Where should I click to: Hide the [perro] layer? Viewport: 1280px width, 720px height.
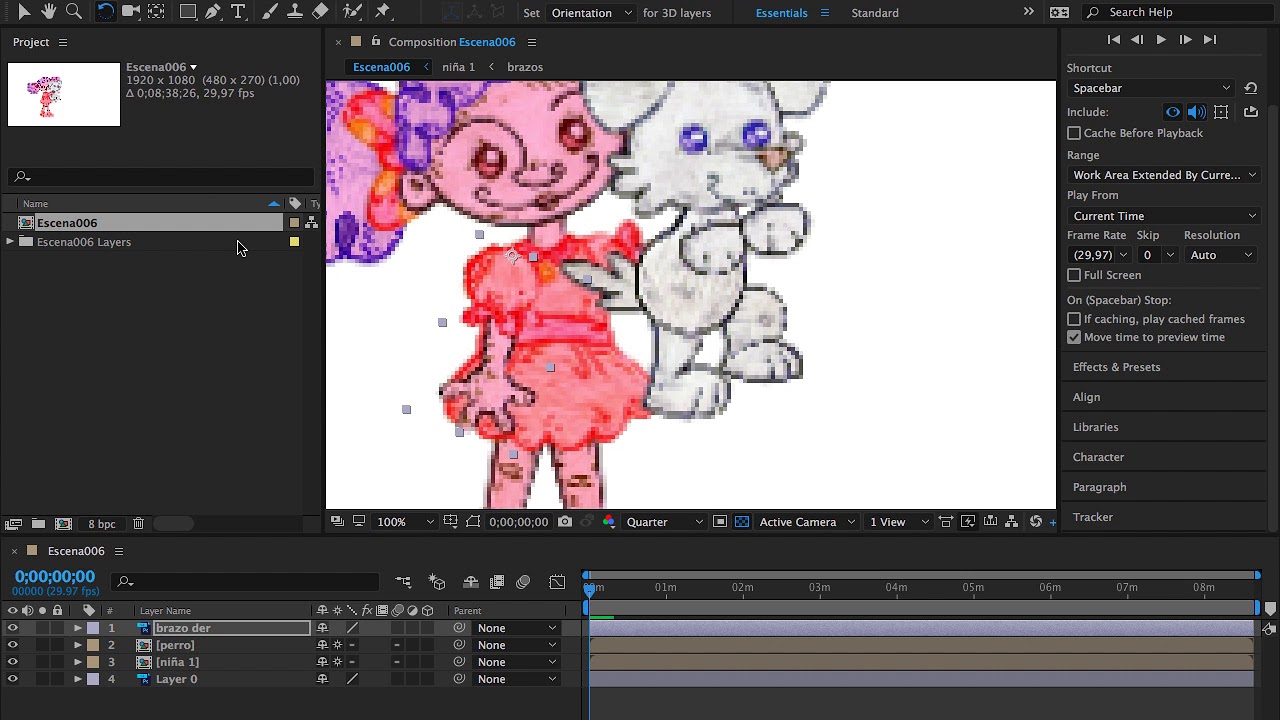coord(12,645)
